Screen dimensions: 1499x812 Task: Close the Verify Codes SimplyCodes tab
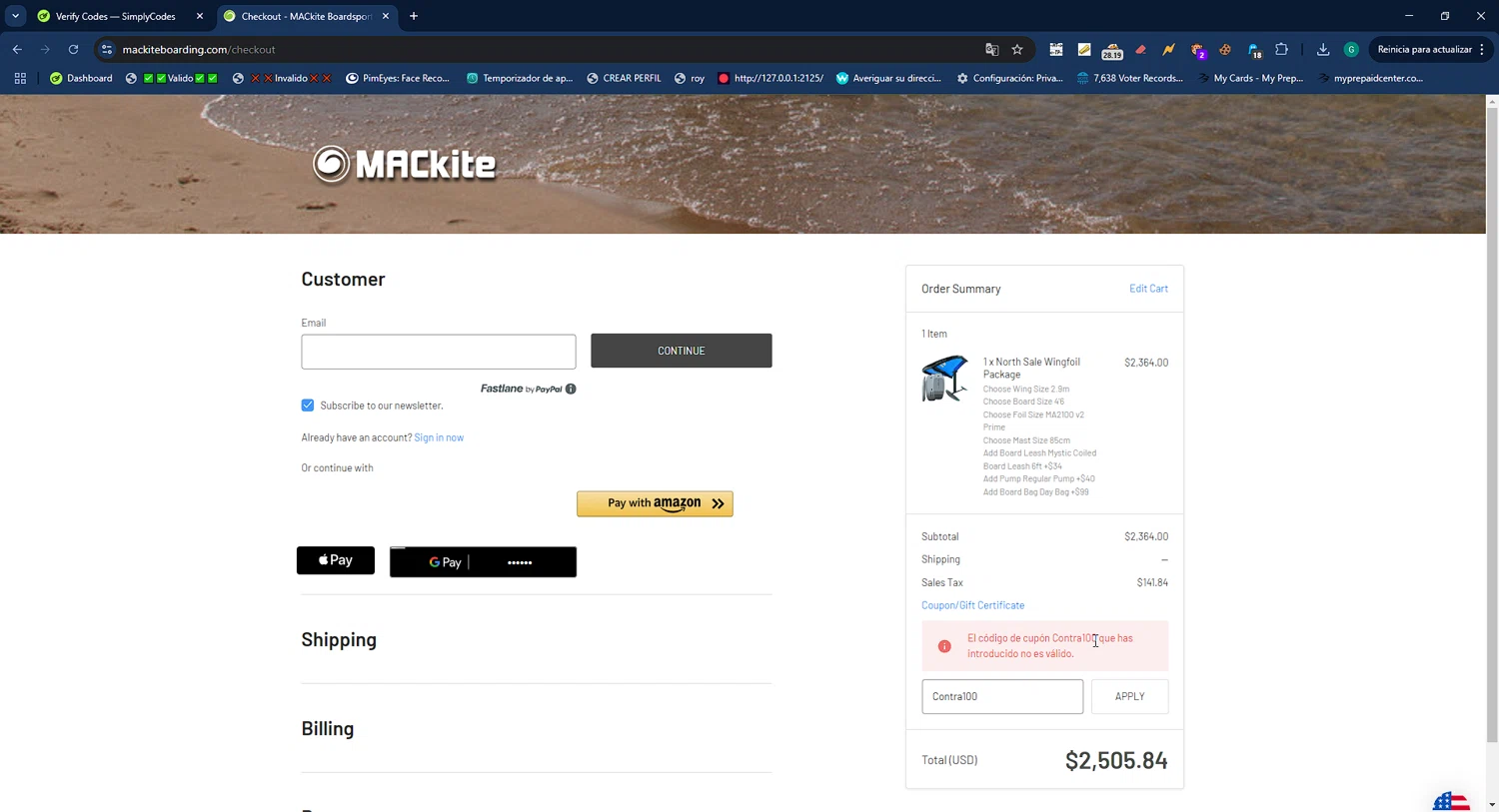[x=199, y=16]
